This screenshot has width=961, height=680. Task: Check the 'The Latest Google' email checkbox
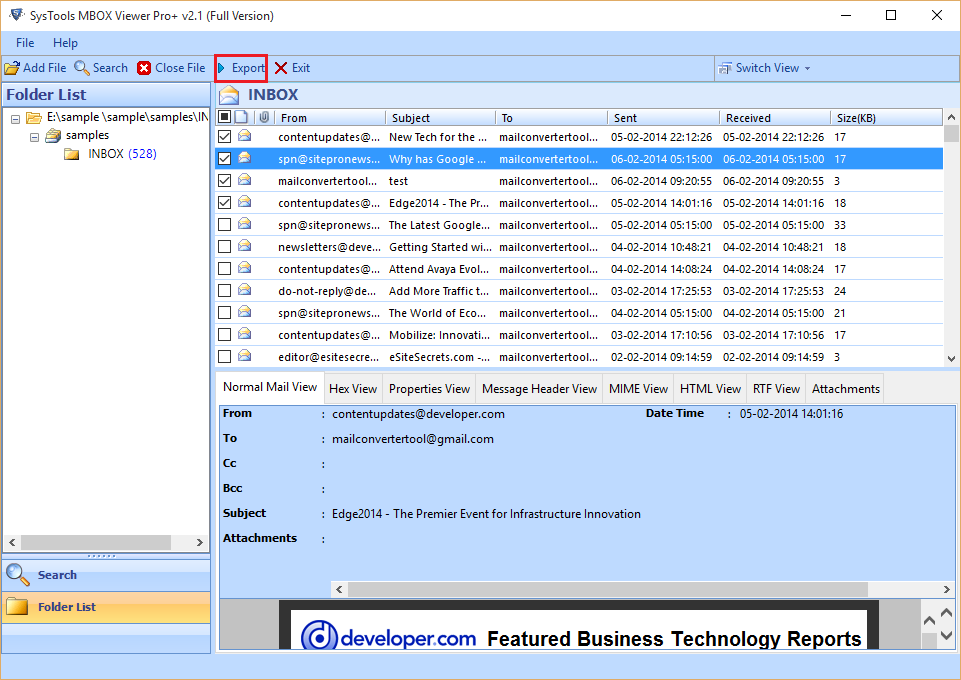click(x=225, y=225)
